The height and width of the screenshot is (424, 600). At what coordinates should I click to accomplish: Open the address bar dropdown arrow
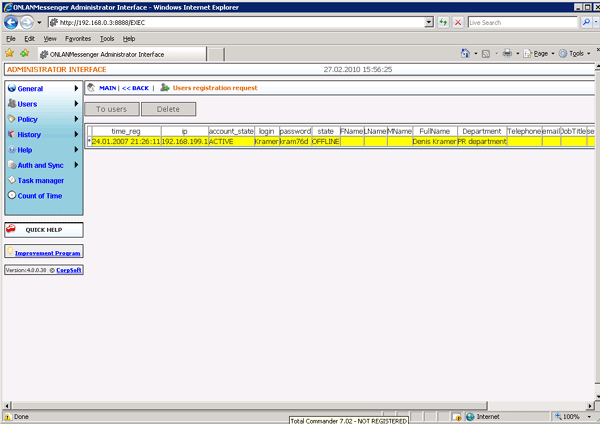coord(429,23)
